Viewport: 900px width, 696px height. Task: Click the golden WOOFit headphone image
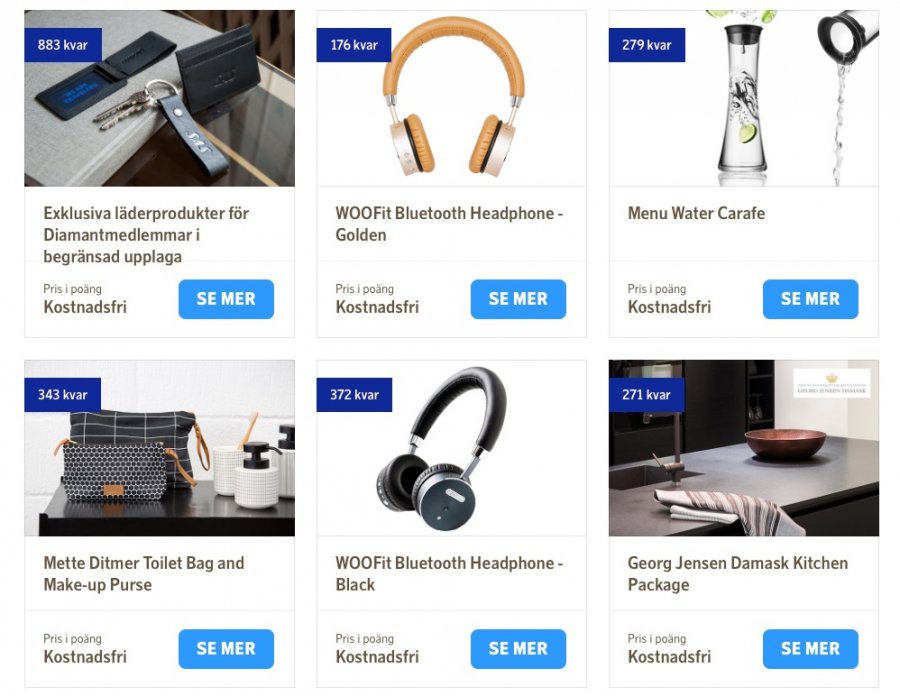[x=452, y=98]
